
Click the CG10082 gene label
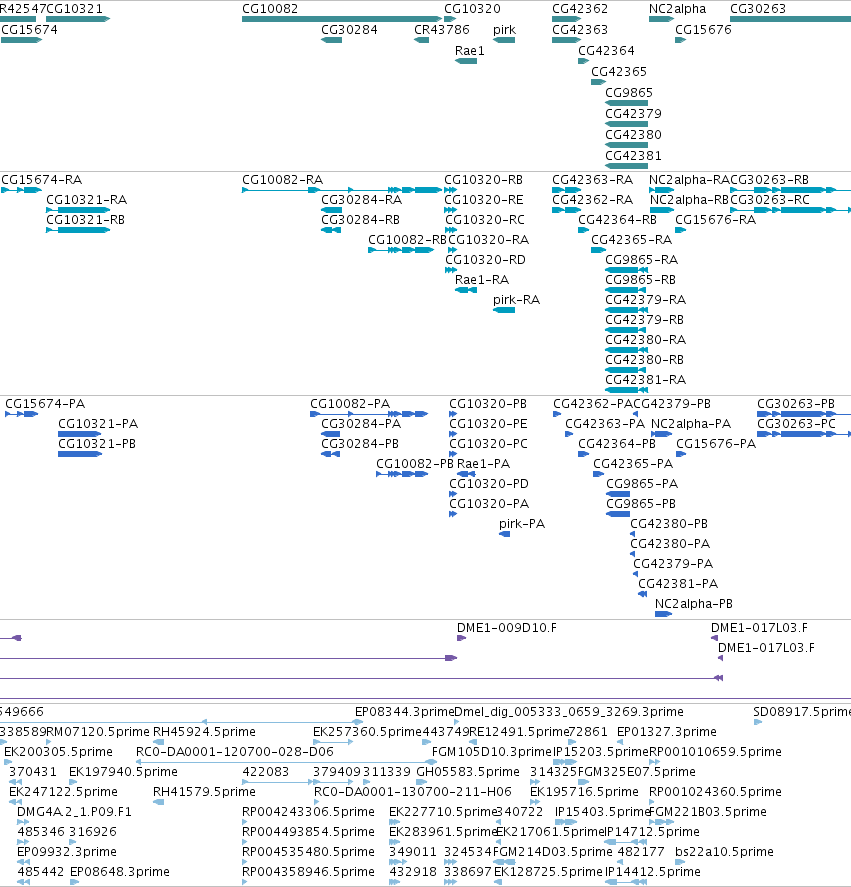pyautogui.click(x=270, y=9)
